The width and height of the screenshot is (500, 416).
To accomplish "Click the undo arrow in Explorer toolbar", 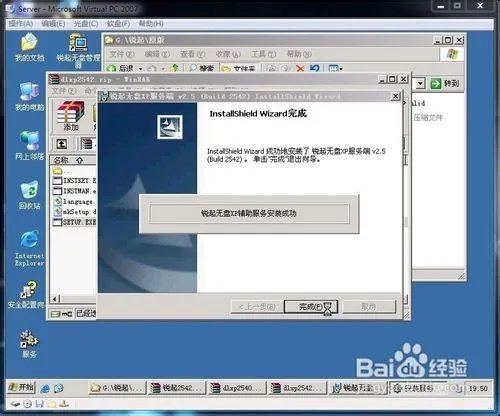I will tap(315, 68).
